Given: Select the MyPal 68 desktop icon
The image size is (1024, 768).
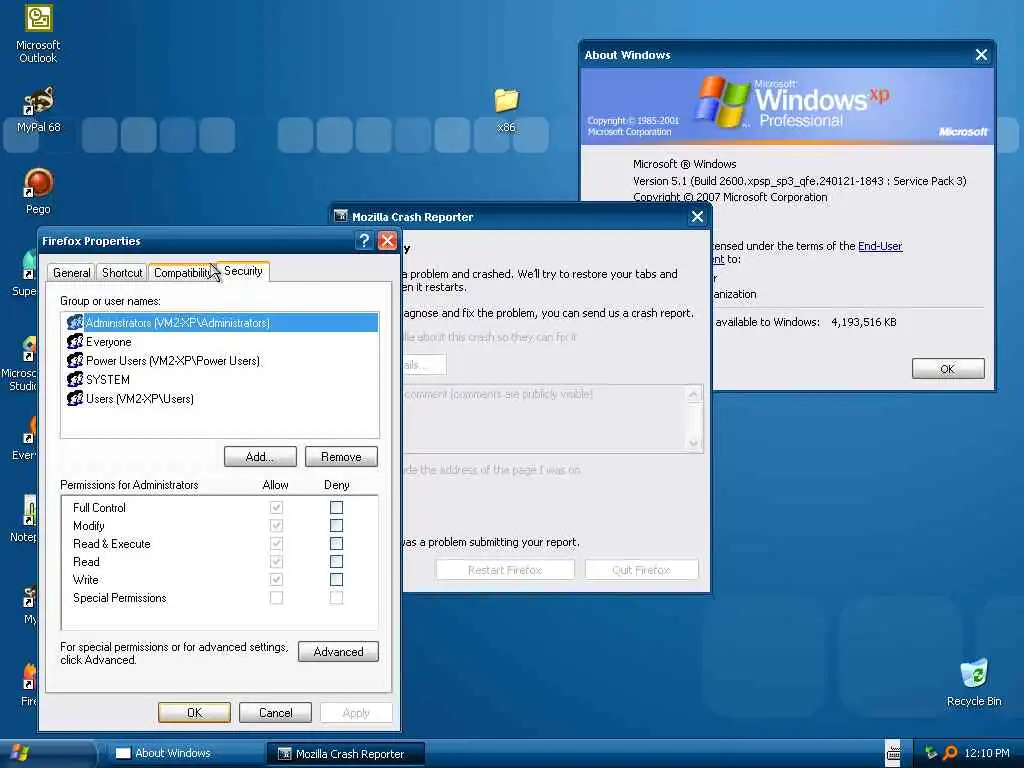Looking at the screenshot, I should [x=39, y=109].
